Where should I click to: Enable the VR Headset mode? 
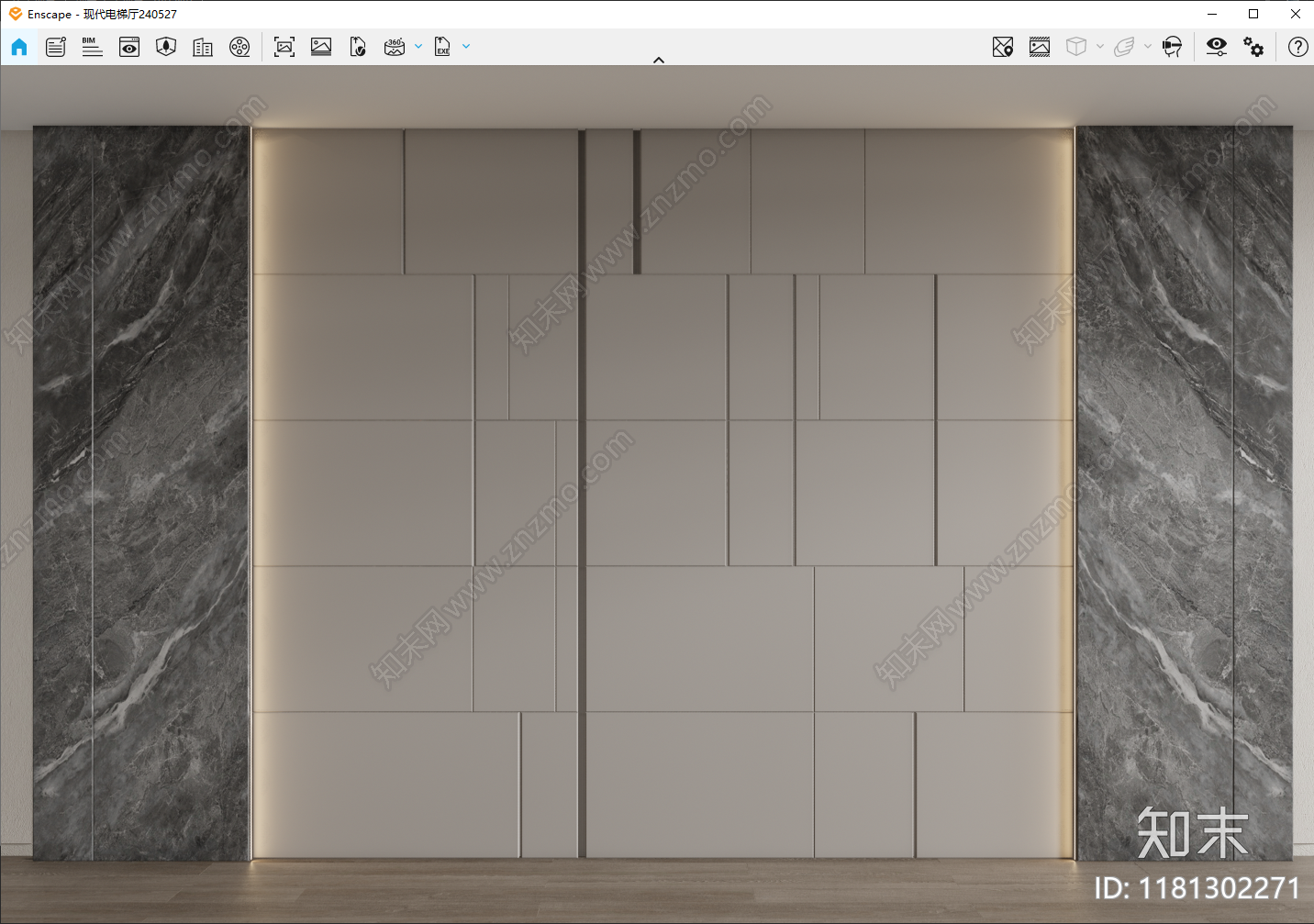[x=1172, y=47]
